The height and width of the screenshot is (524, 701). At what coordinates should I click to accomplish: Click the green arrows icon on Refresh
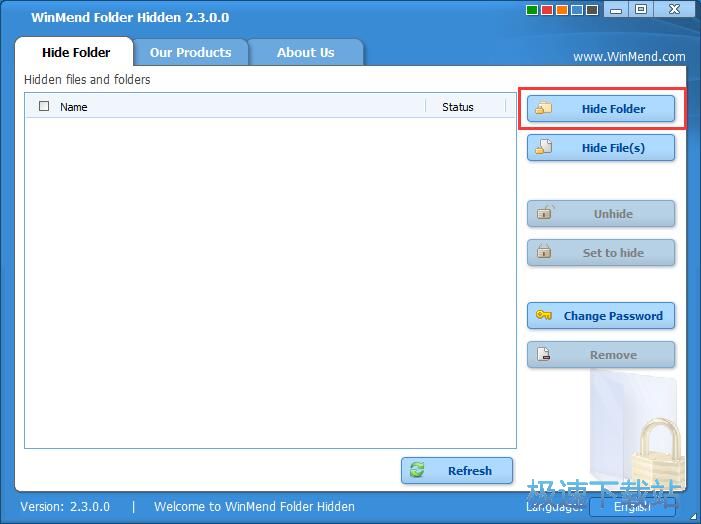pos(417,470)
